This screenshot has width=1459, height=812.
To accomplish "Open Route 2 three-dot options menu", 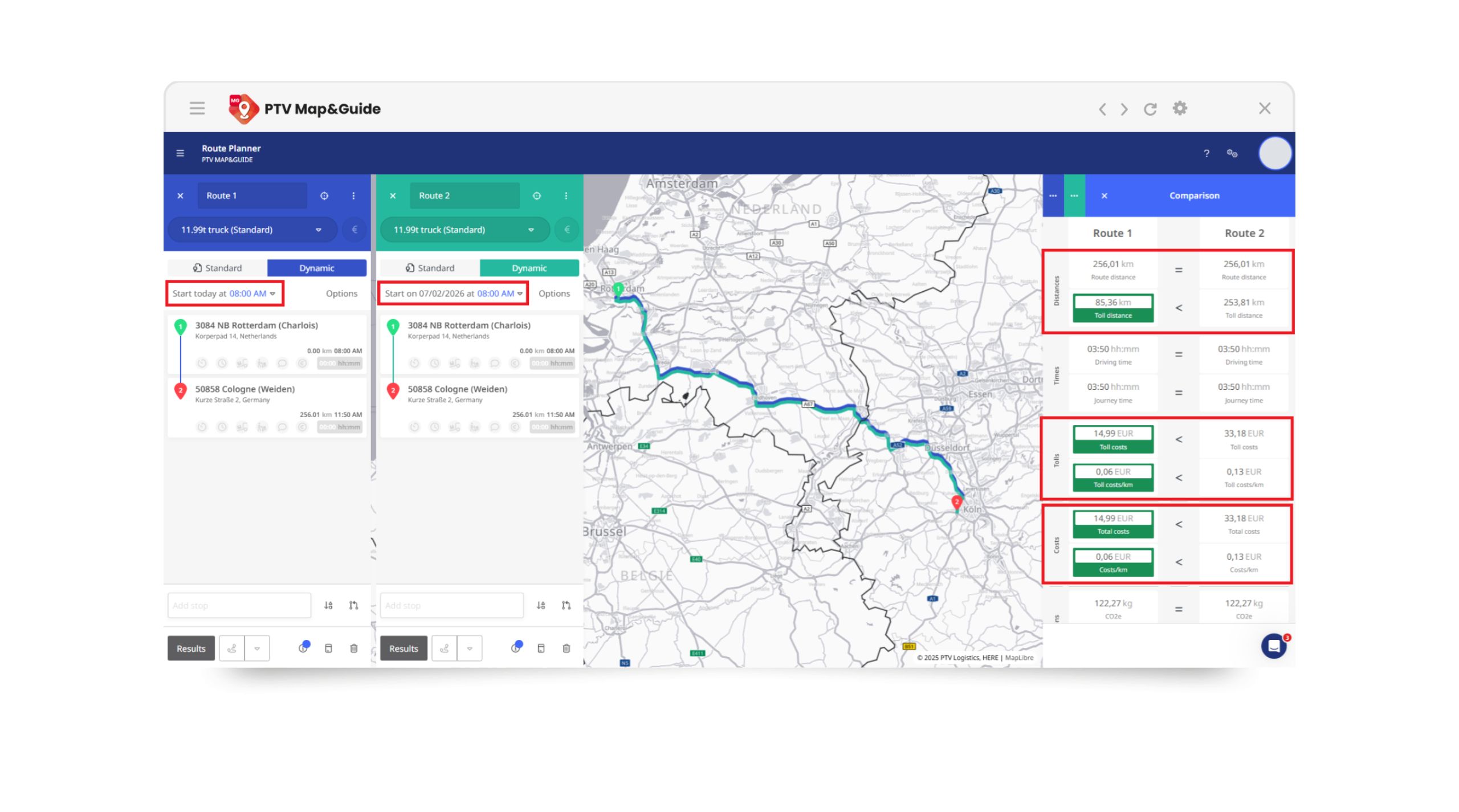I will (x=566, y=195).
